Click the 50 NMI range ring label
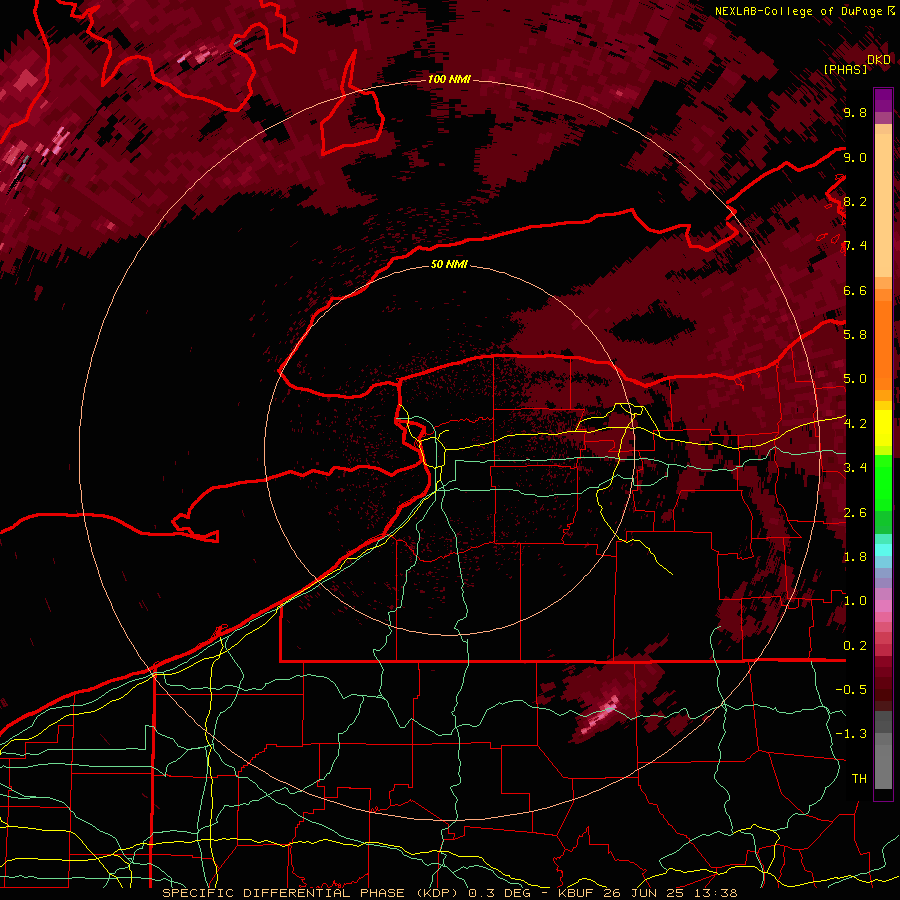The width and height of the screenshot is (900, 900). 449,265
